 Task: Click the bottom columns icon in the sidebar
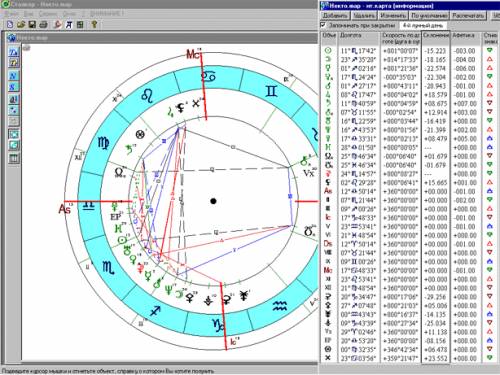point(14,158)
